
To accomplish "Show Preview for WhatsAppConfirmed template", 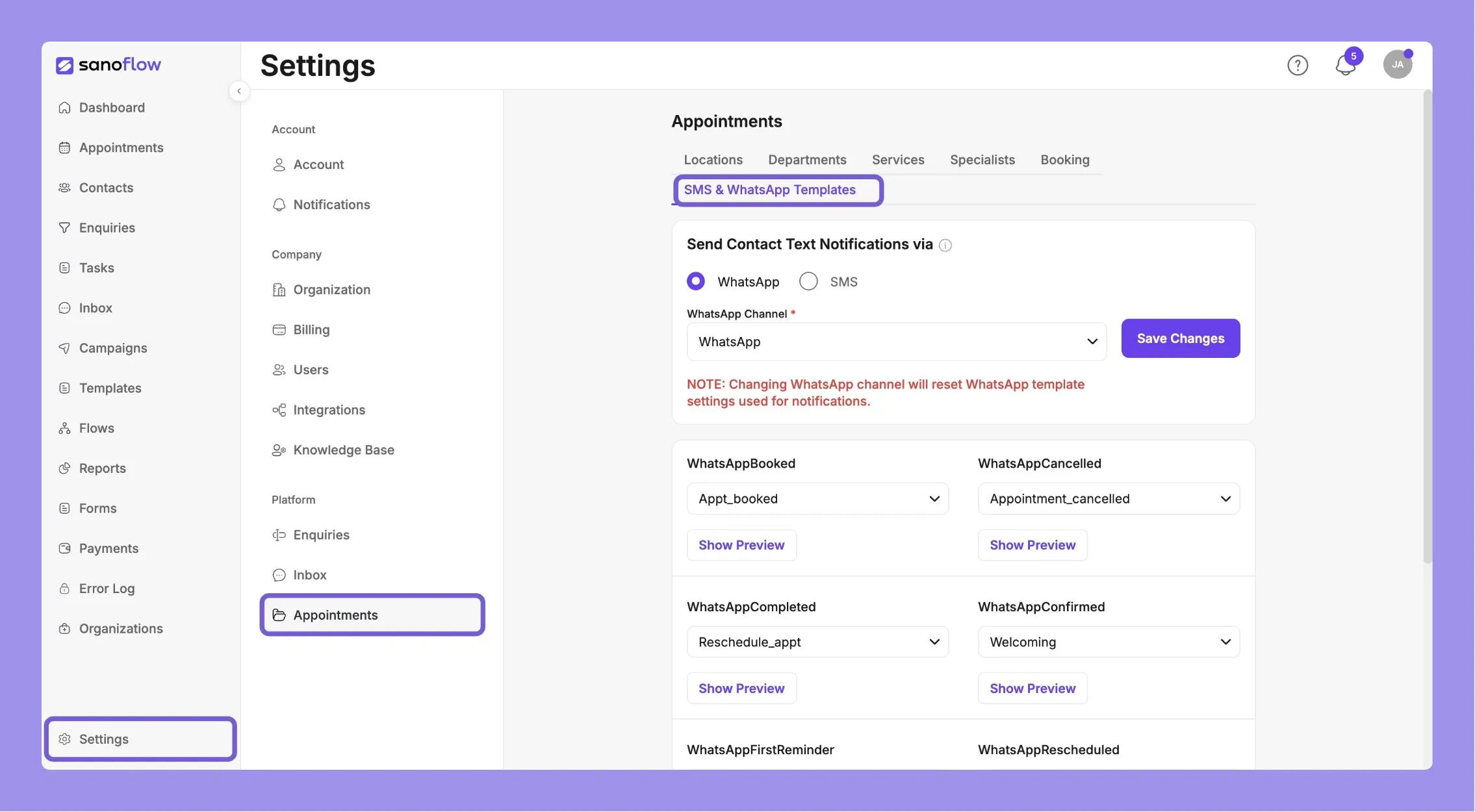I will (x=1032, y=689).
